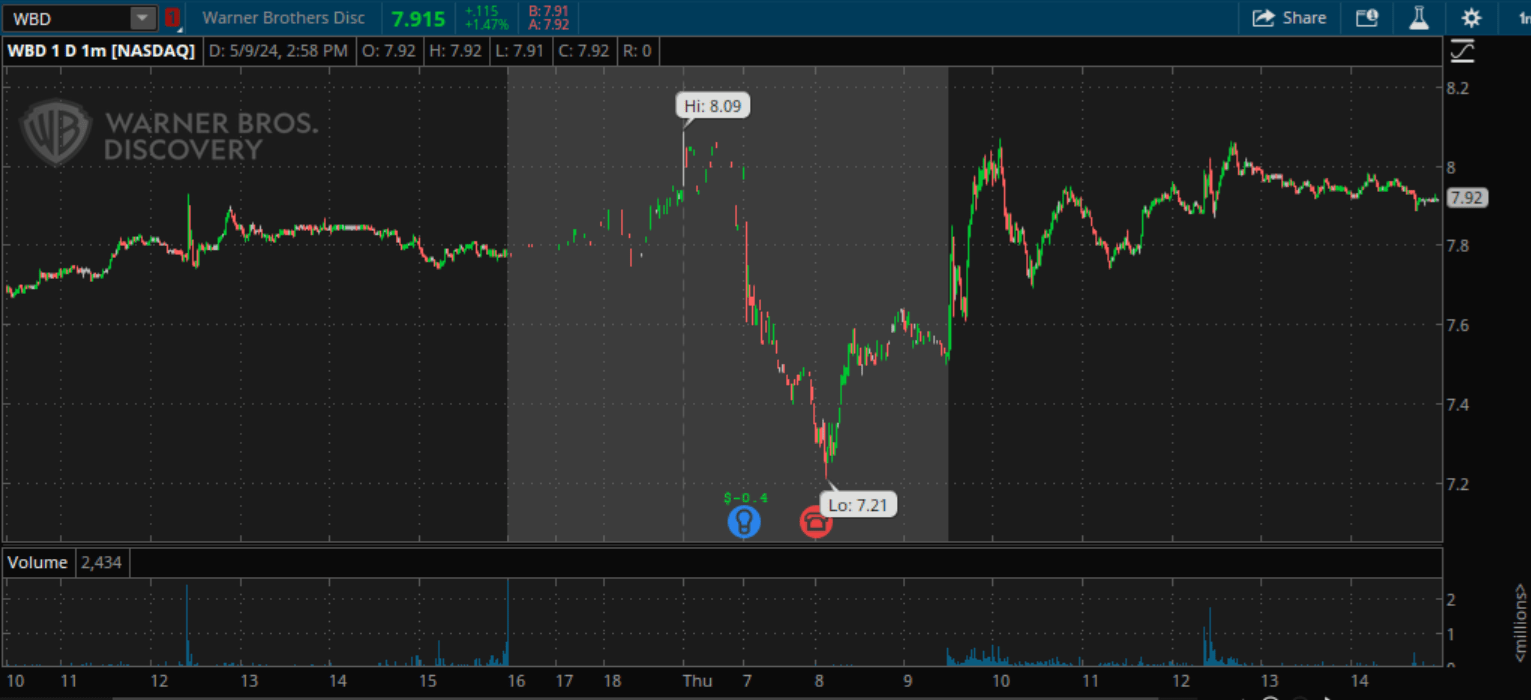
Task: Click the +.115 net change value
Action: point(482,11)
